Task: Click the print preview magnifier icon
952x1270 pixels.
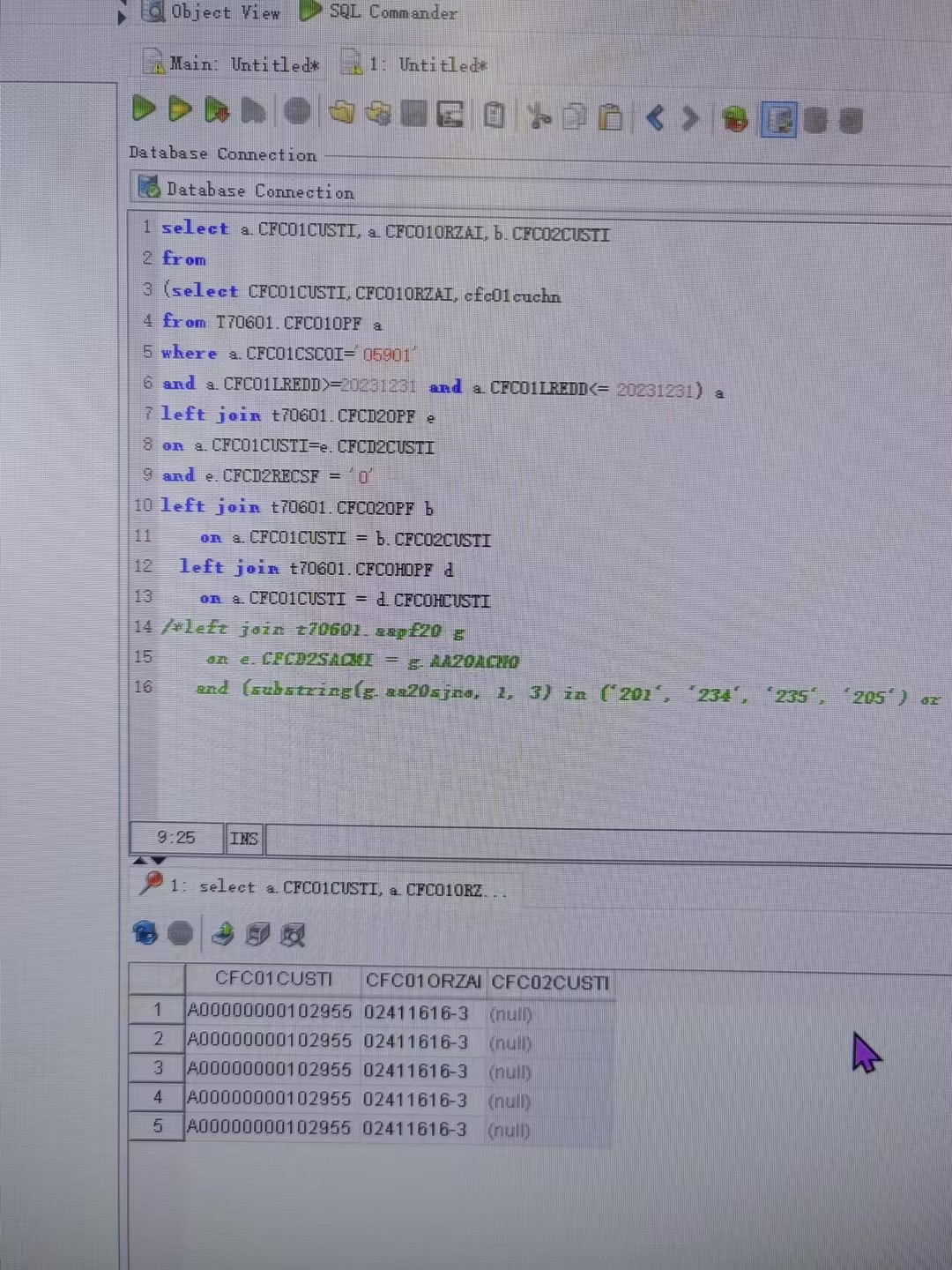Action: click(293, 935)
